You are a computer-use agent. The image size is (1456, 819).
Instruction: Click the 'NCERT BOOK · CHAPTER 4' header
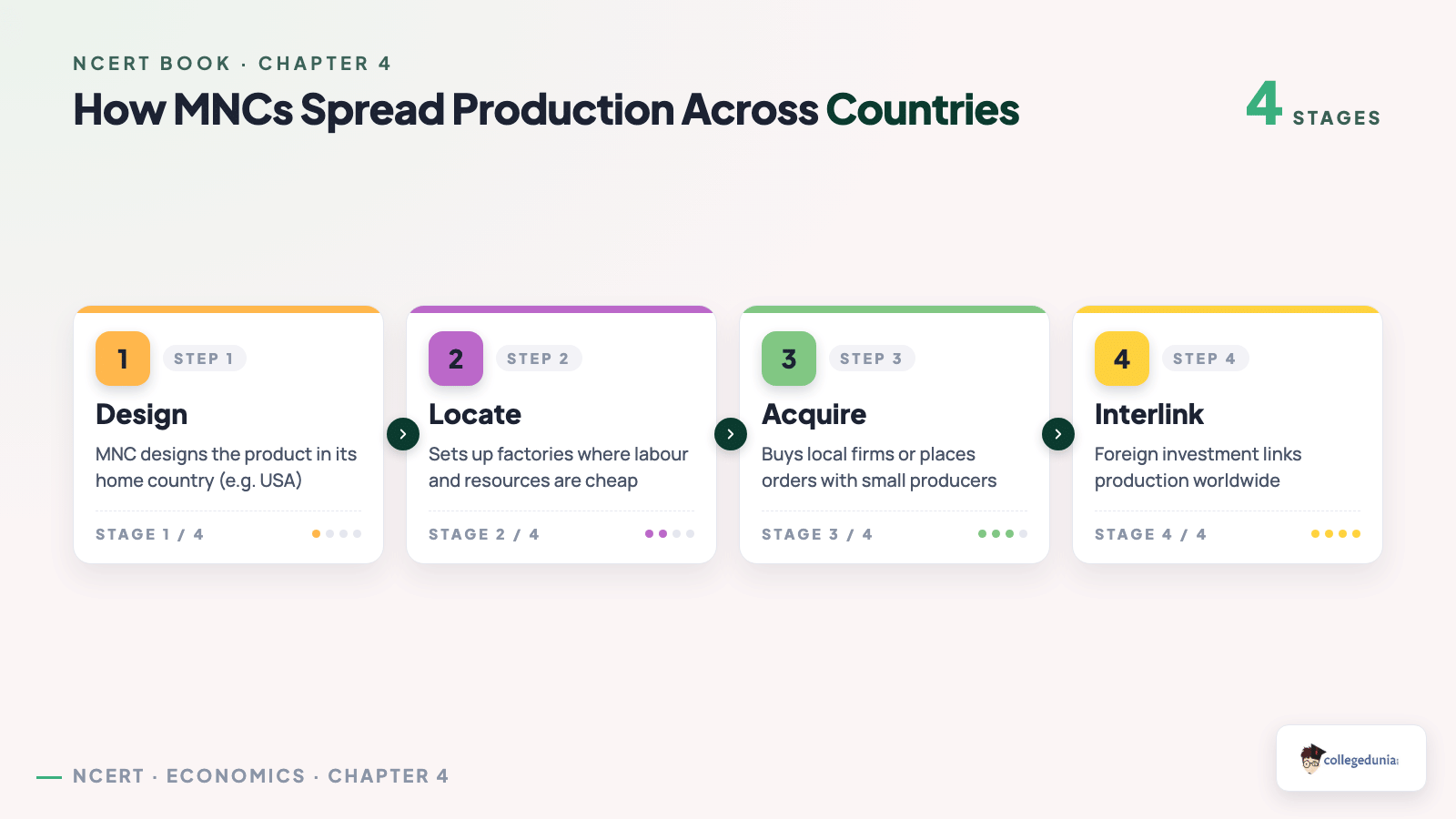click(x=232, y=64)
